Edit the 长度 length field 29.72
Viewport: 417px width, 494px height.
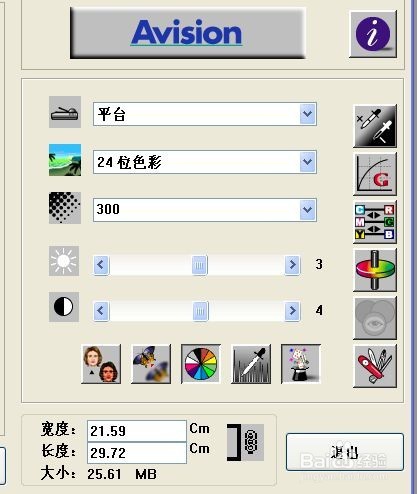[137, 453]
